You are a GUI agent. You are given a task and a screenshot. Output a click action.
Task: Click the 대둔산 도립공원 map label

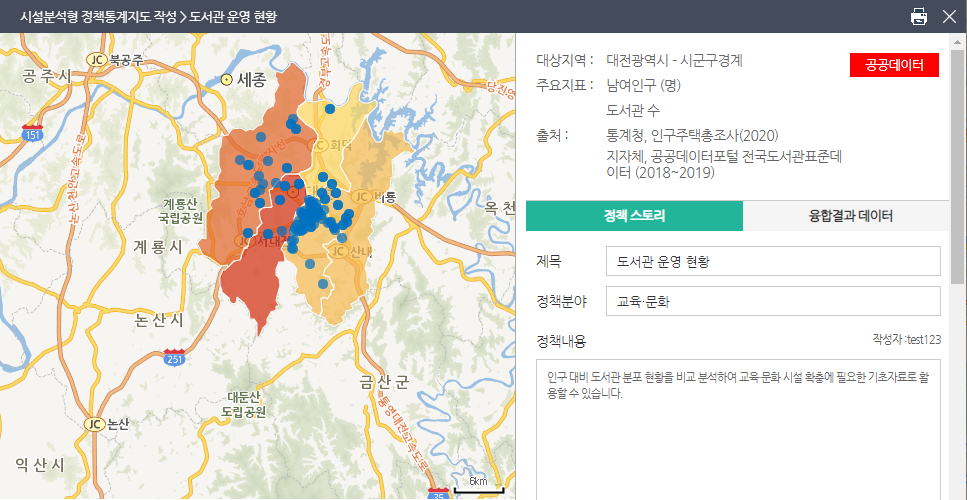coord(246,404)
